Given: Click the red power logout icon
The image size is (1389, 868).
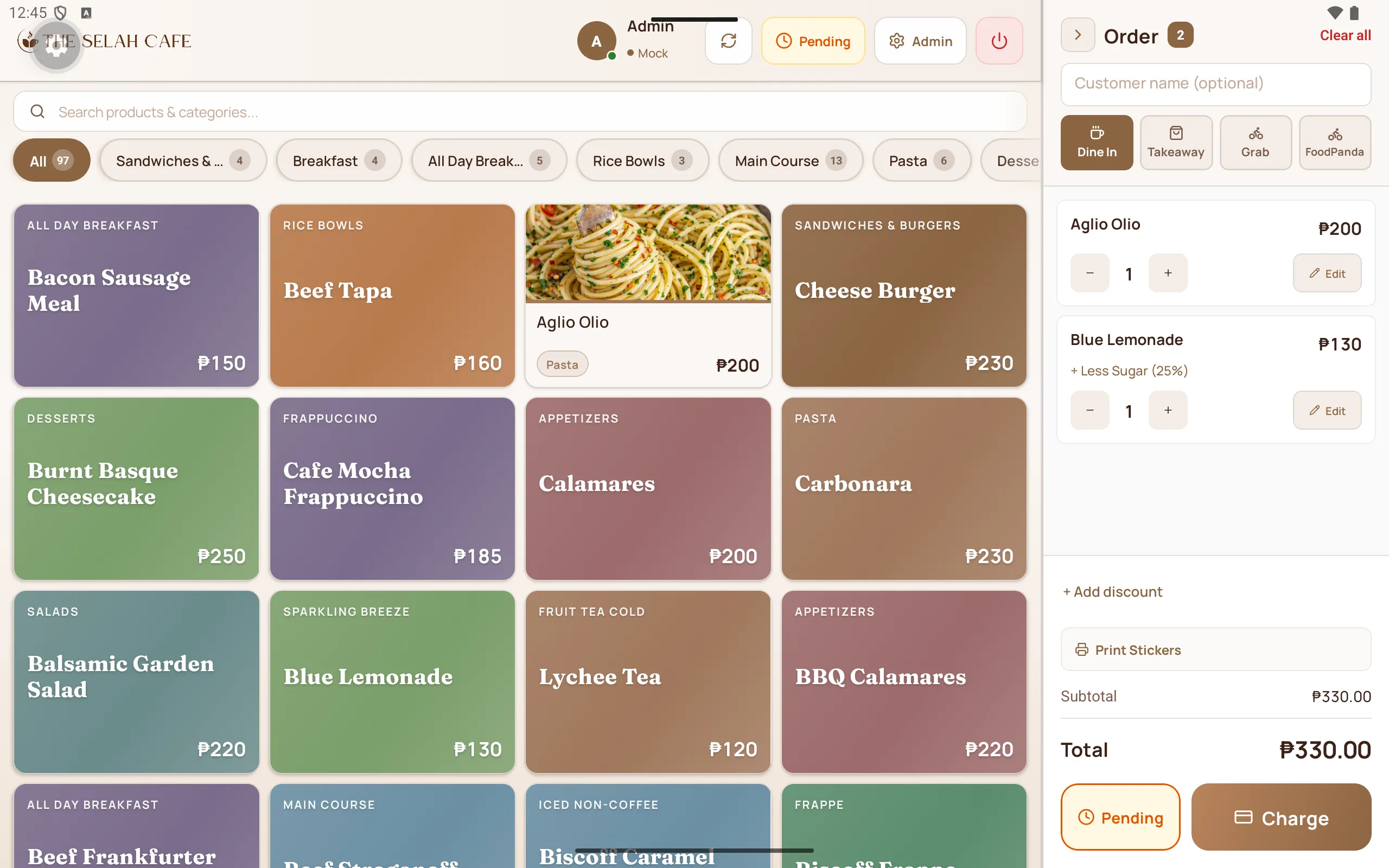Looking at the screenshot, I should [x=999, y=41].
